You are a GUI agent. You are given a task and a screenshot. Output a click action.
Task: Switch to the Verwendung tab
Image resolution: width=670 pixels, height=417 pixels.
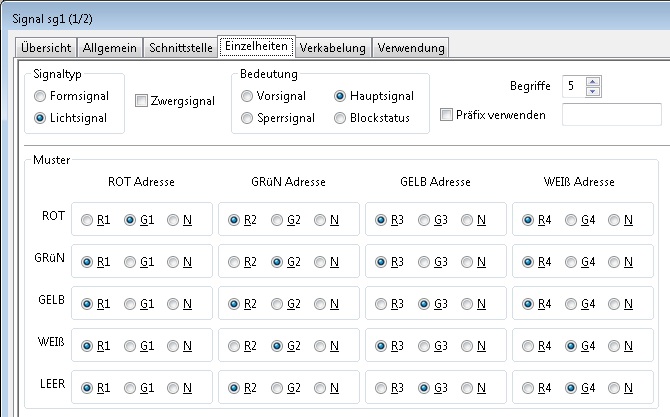coord(410,47)
